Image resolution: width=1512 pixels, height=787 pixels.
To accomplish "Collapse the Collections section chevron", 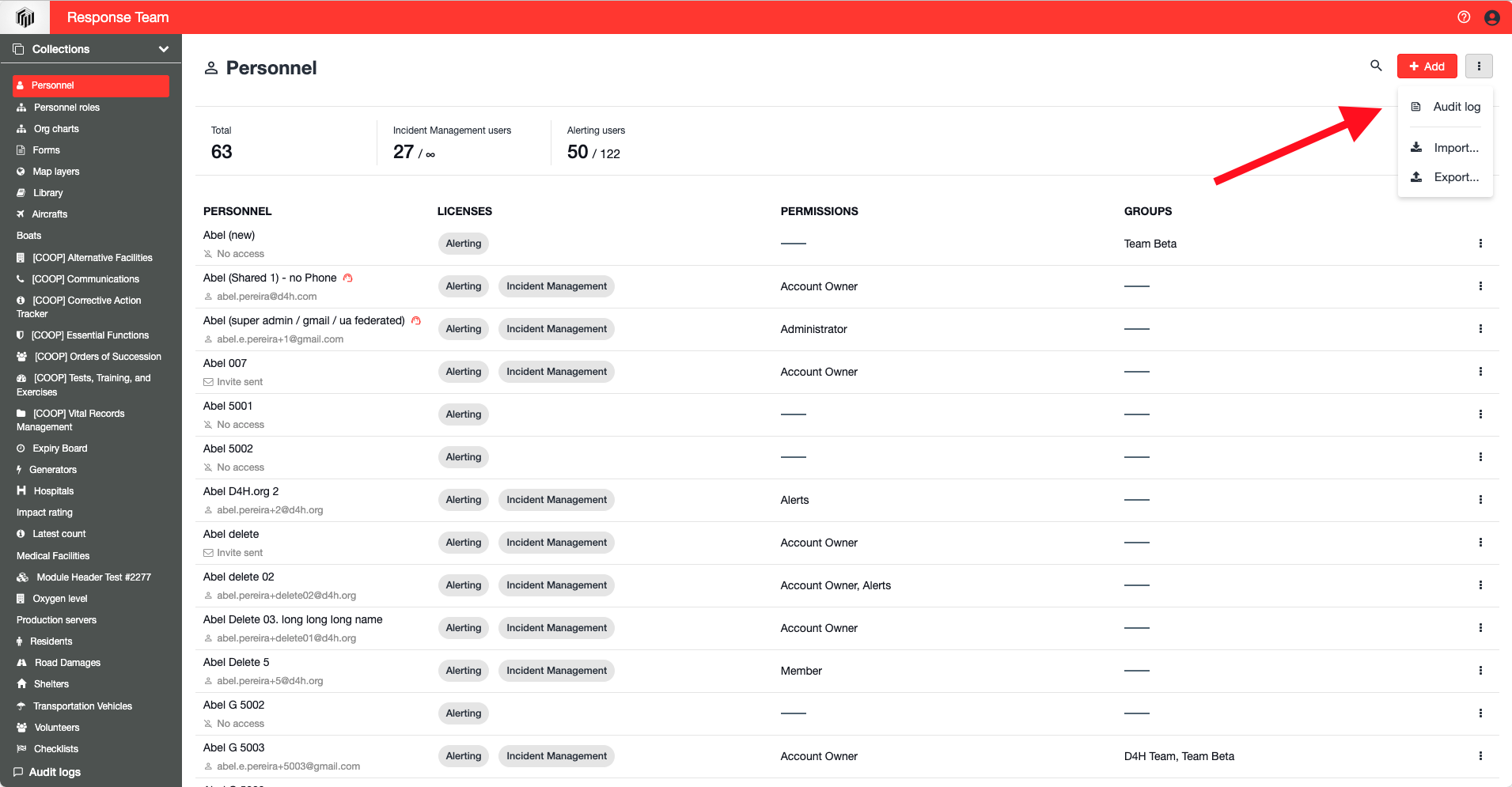I will click(x=164, y=49).
